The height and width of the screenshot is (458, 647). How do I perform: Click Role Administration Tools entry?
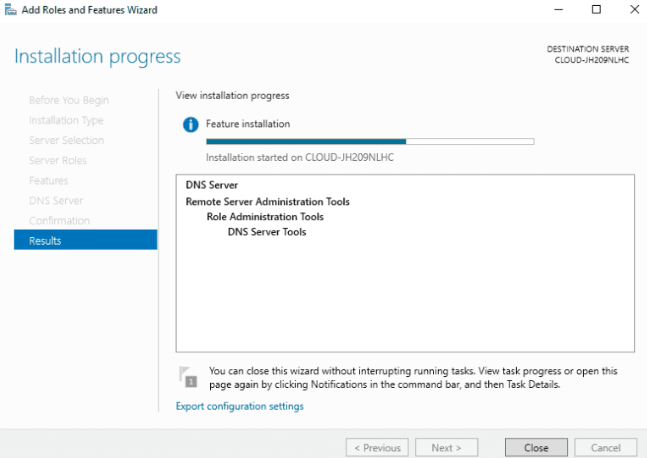coord(265,217)
